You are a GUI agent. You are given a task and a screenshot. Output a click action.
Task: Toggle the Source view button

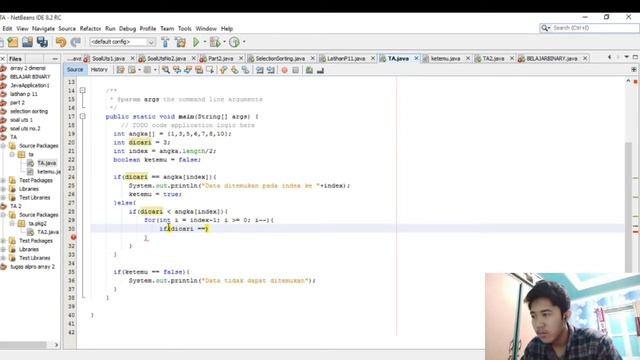pyautogui.click(x=75, y=70)
